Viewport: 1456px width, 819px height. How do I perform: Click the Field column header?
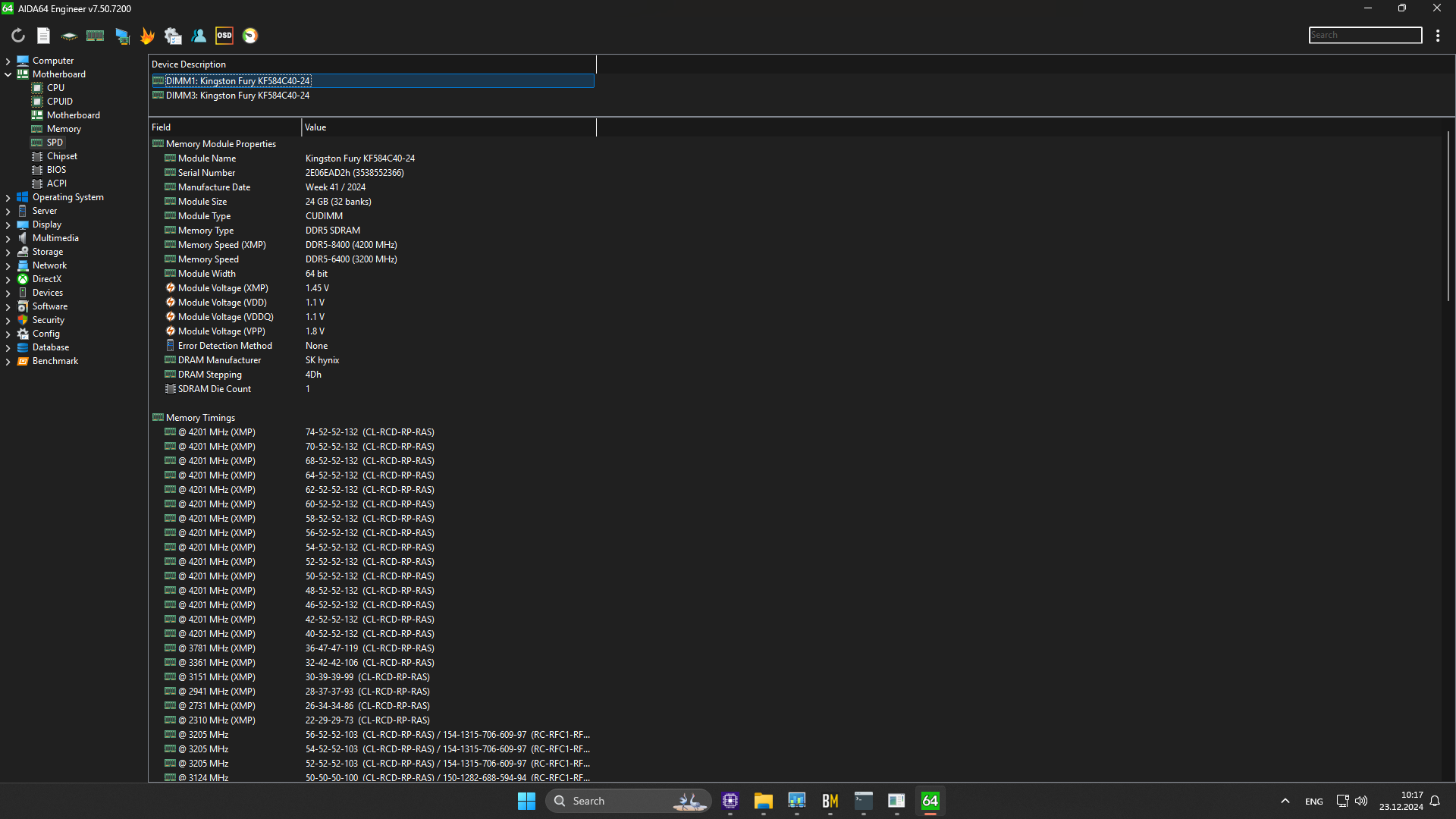point(225,127)
